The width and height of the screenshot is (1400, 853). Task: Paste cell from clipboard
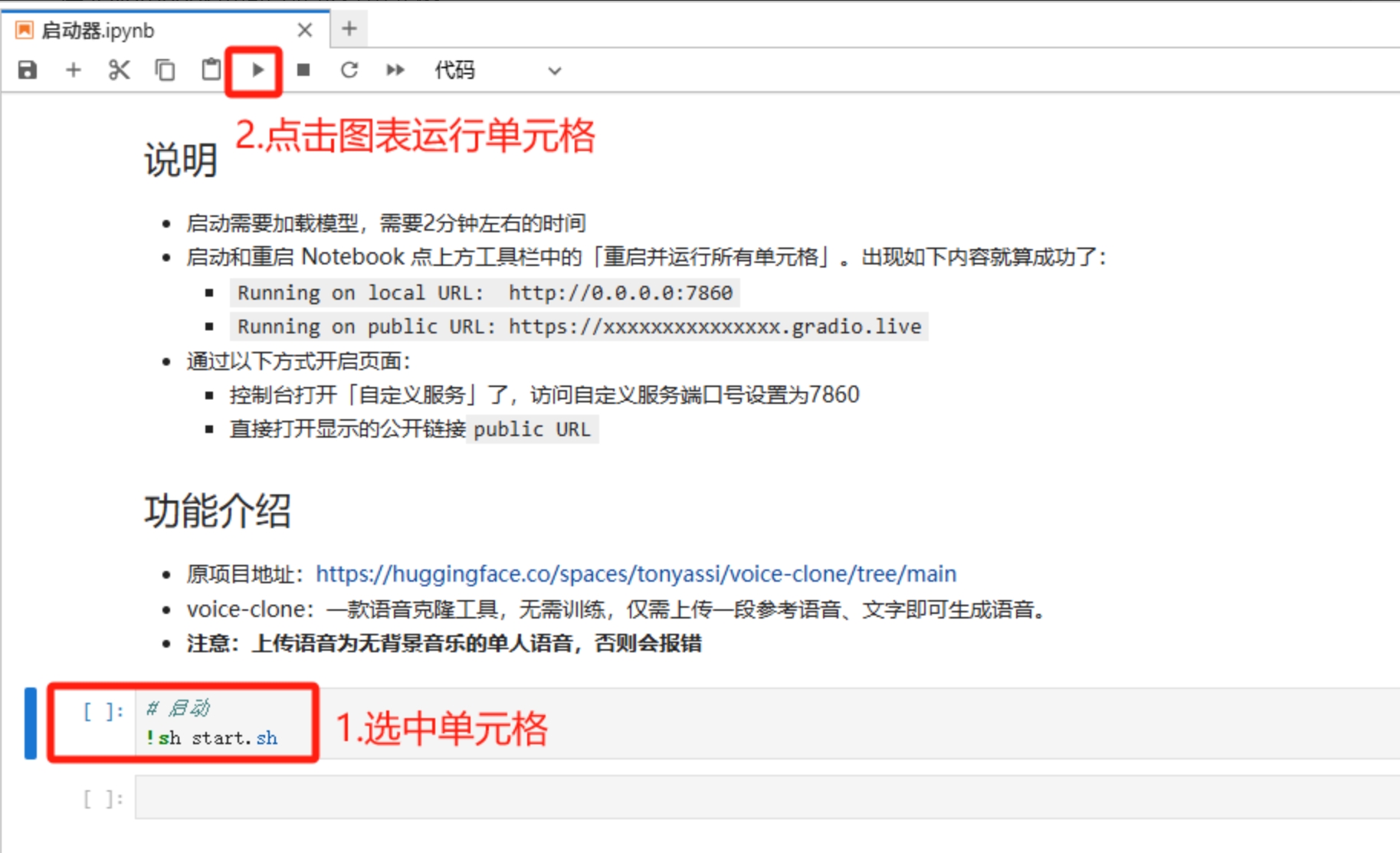(211, 71)
